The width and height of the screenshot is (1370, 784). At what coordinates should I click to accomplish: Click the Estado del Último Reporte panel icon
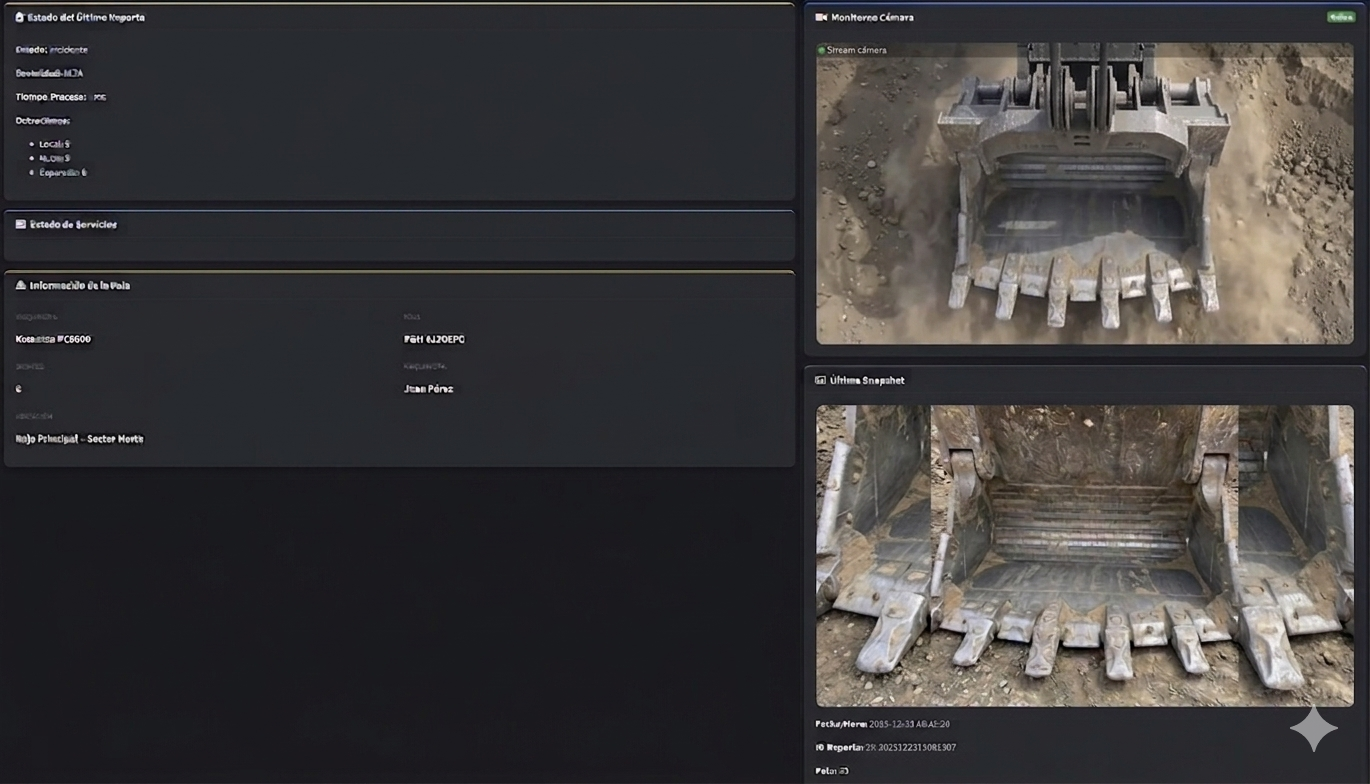(x=20, y=17)
